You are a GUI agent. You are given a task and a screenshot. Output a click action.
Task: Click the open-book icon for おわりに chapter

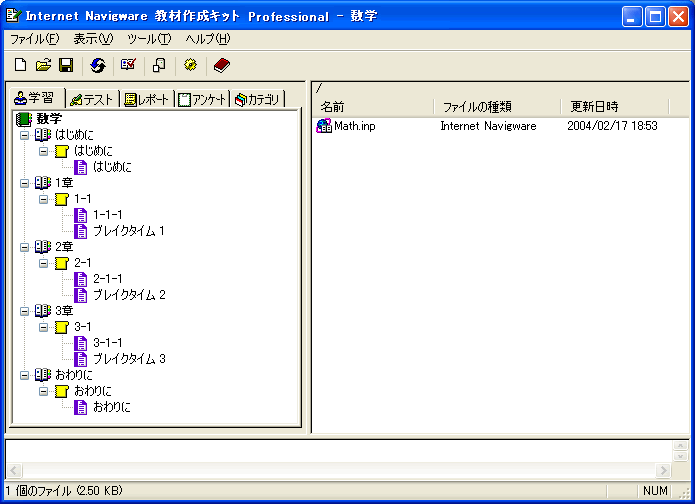pos(43,375)
